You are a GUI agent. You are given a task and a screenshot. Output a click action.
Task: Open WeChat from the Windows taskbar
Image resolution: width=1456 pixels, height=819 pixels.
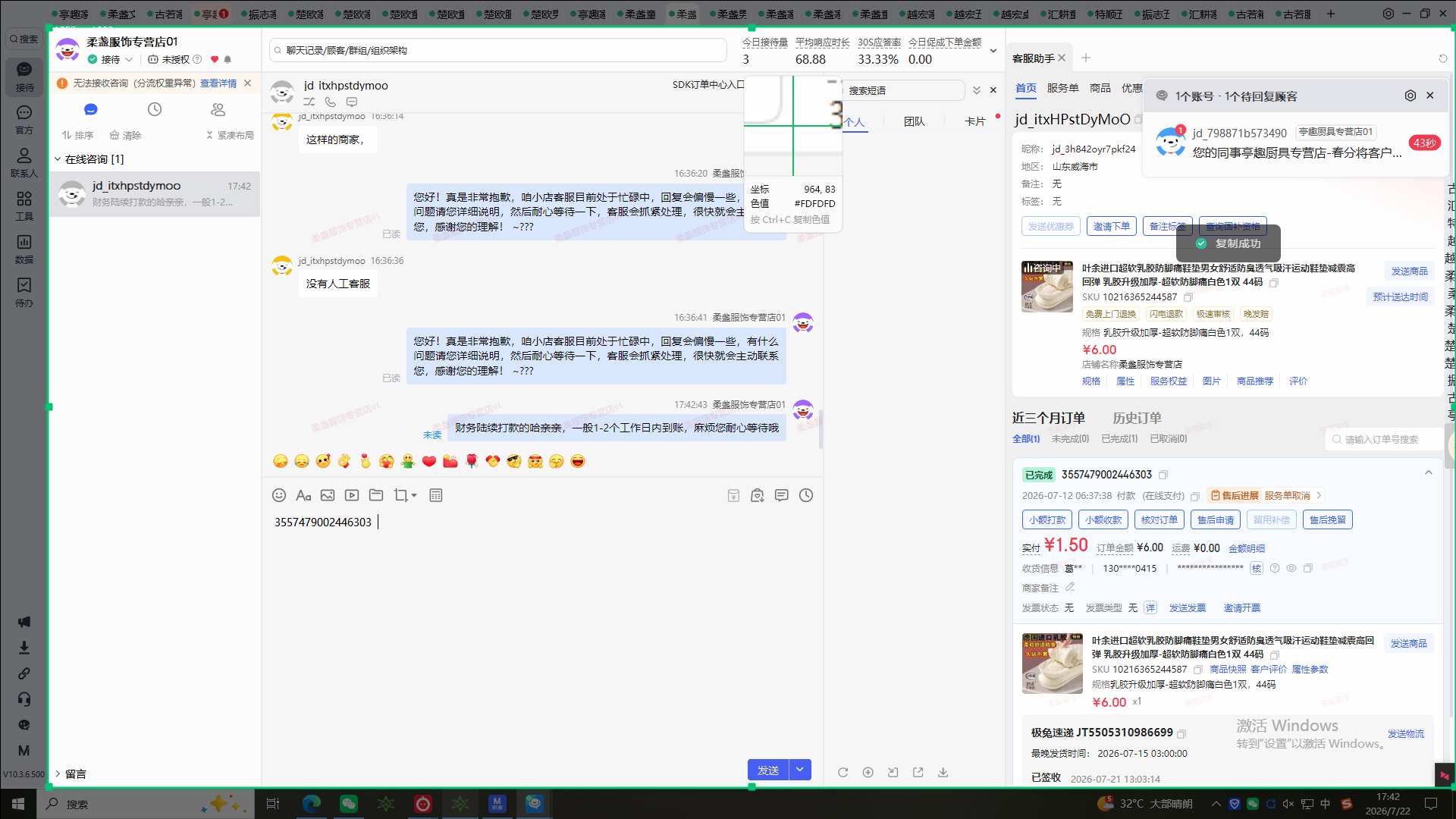click(x=349, y=804)
